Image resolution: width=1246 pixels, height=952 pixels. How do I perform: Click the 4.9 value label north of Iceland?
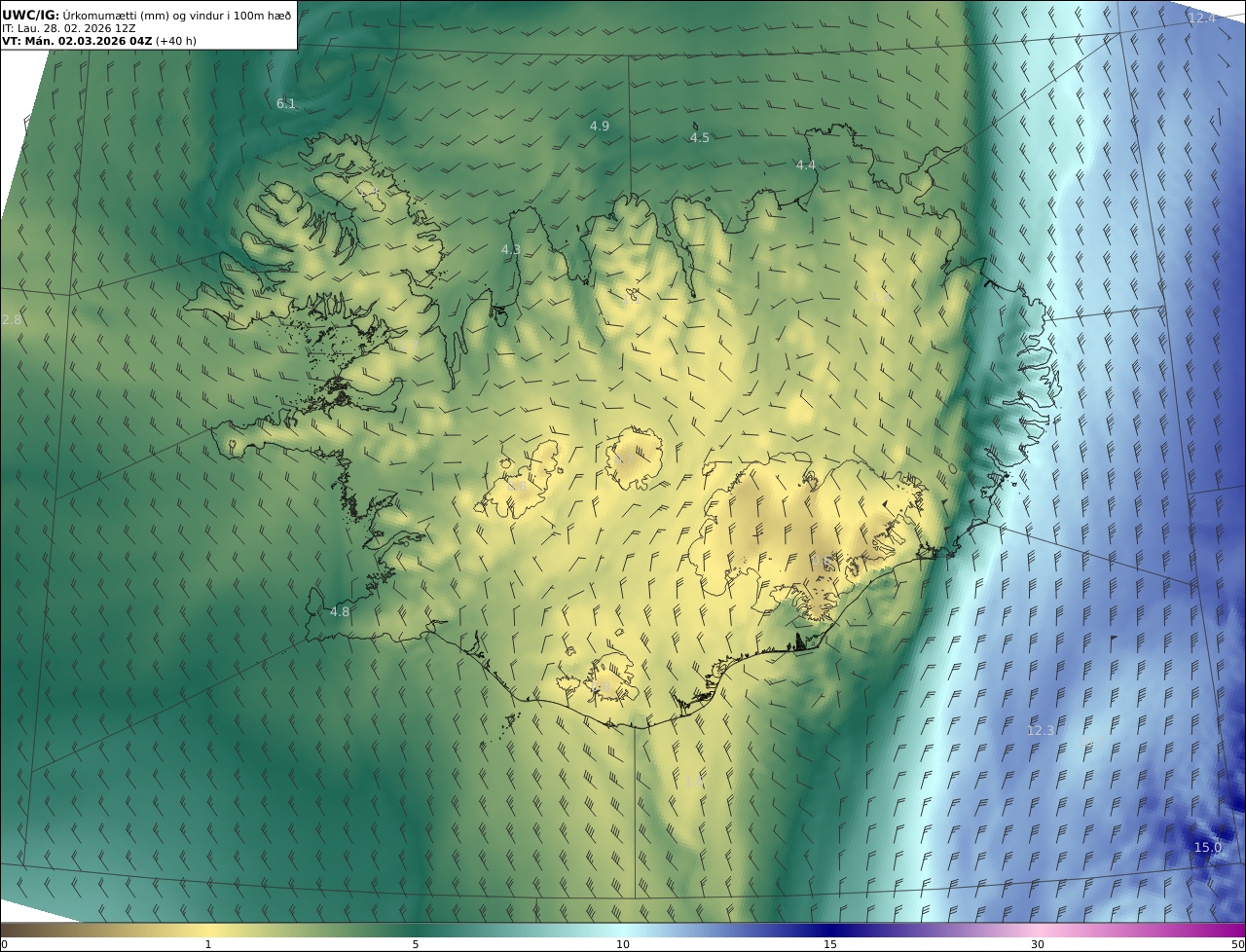tap(600, 126)
